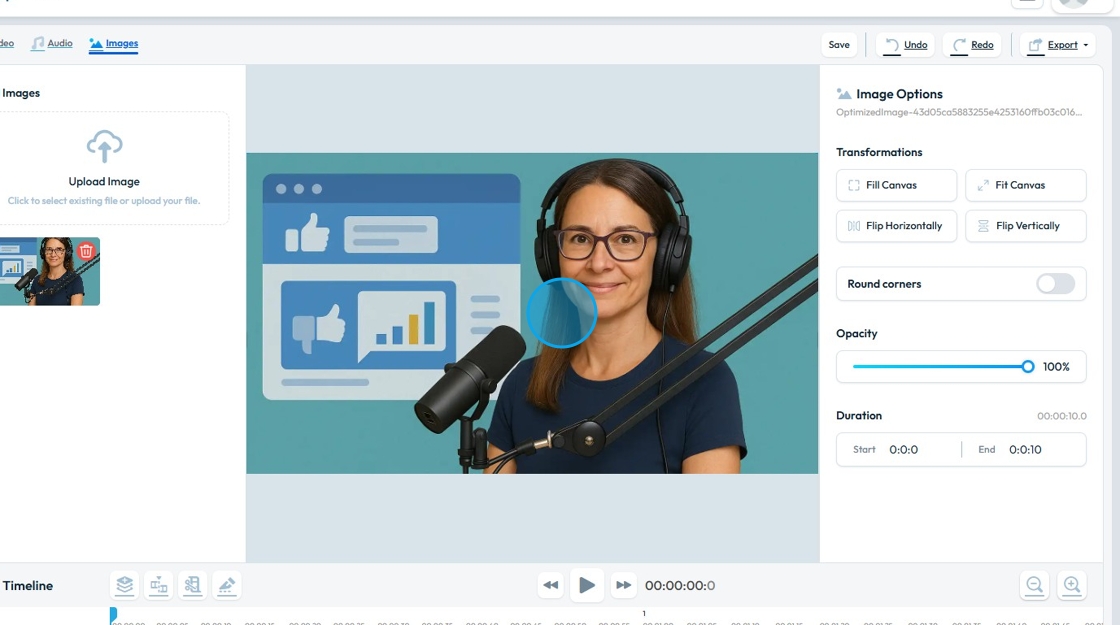
Task: Click the Flip Horizontally icon
Action: pos(854,226)
